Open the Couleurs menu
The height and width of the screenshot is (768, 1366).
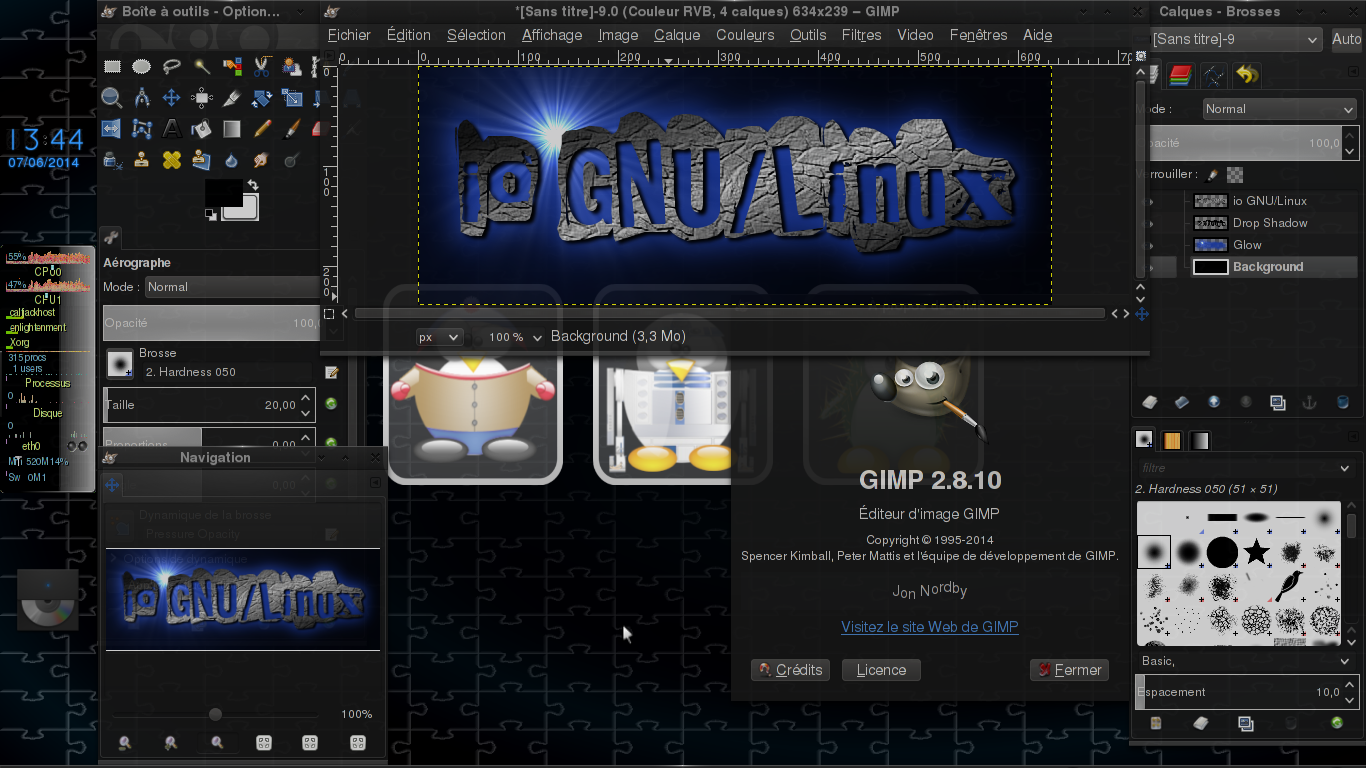pyautogui.click(x=745, y=35)
